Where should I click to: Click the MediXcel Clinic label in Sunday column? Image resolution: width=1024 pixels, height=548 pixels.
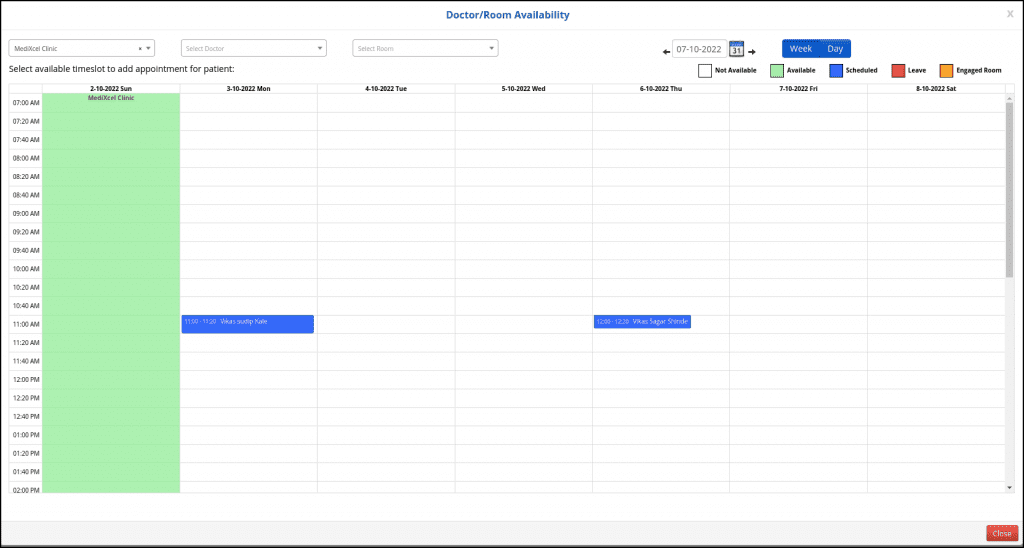111,97
